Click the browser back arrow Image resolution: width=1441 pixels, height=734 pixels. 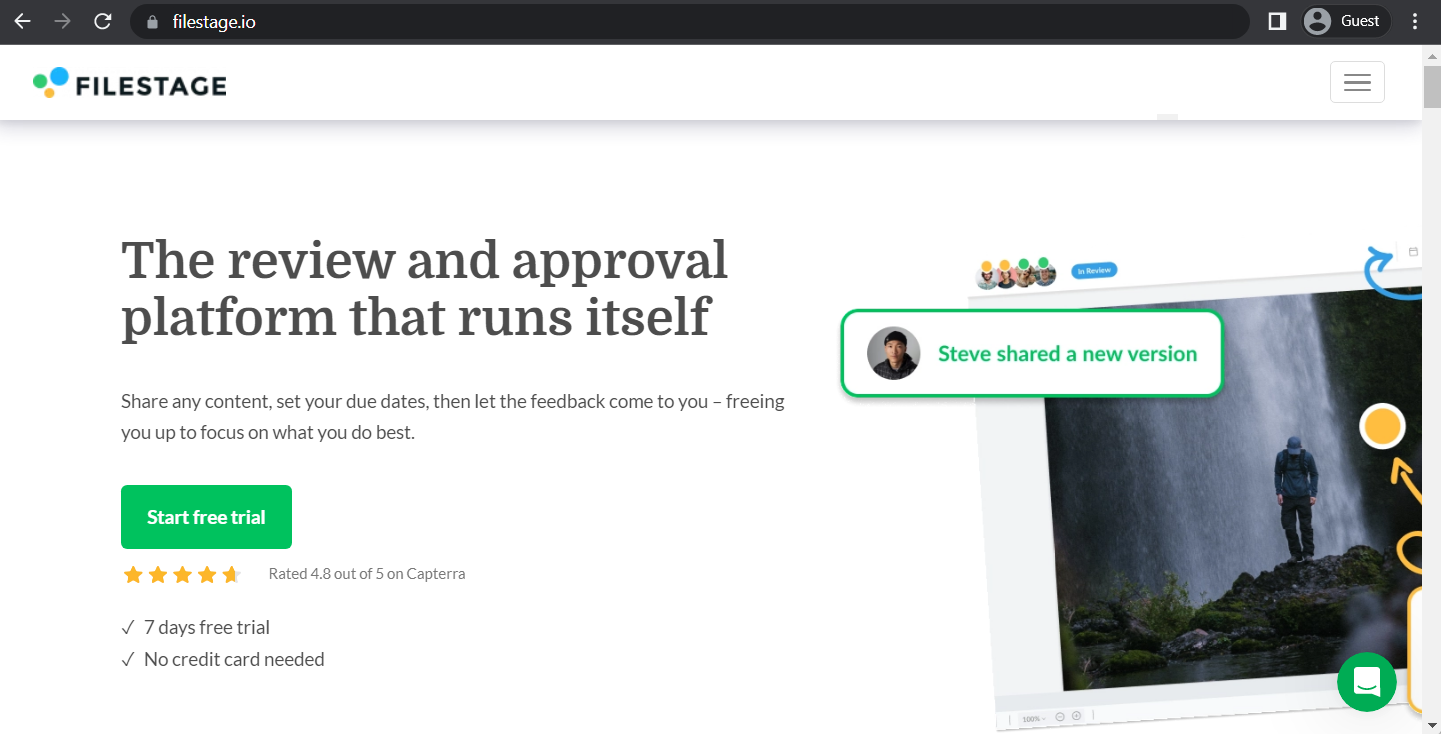coord(22,21)
